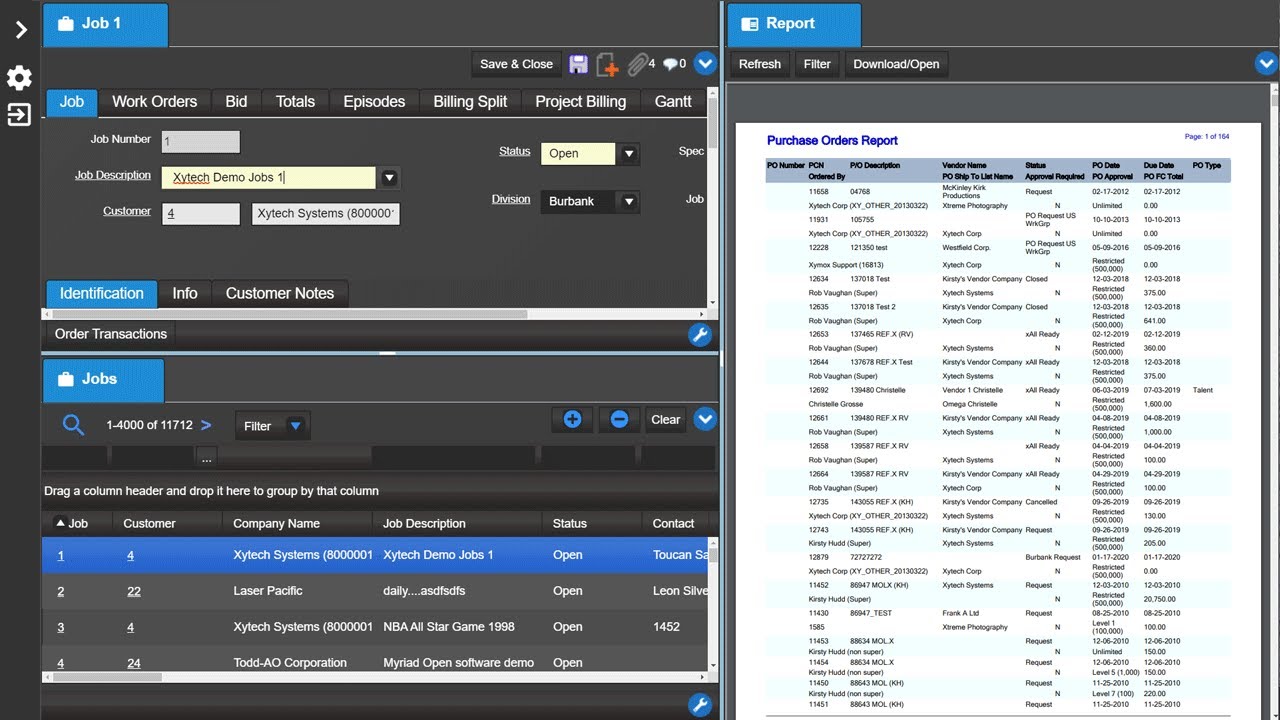
Task: Expand the Report panel round chevron menu
Action: click(x=1265, y=64)
